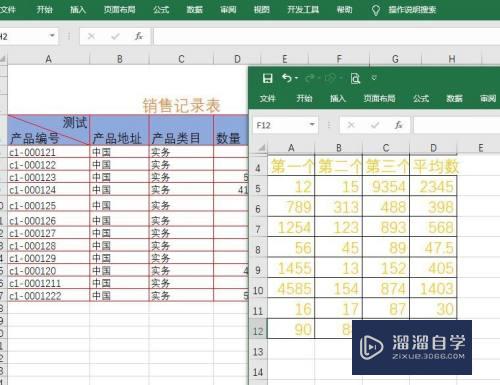Select column C header in back window
Viewport: 500px width, 385px height.
click(x=181, y=59)
